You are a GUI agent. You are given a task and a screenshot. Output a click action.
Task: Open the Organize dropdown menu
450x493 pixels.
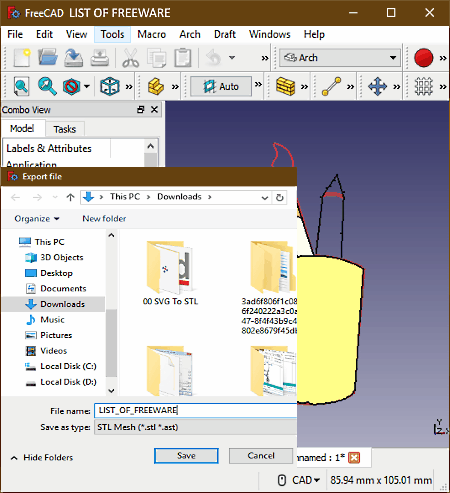coord(37,219)
